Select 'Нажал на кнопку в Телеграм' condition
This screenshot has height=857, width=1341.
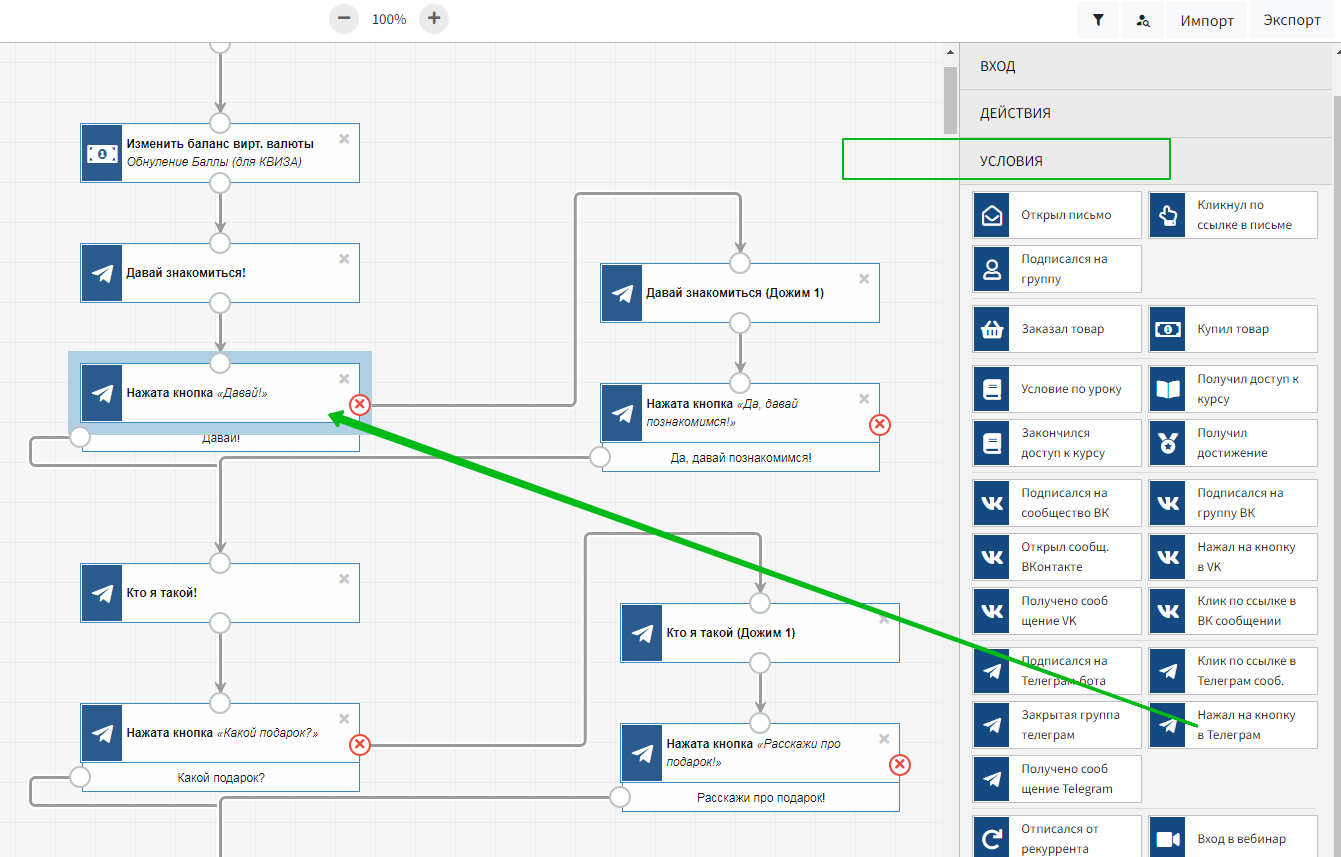(x=1232, y=725)
